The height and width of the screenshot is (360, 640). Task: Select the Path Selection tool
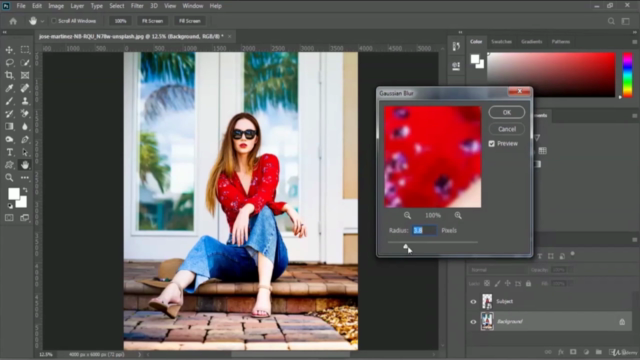(x=25, y=152)
